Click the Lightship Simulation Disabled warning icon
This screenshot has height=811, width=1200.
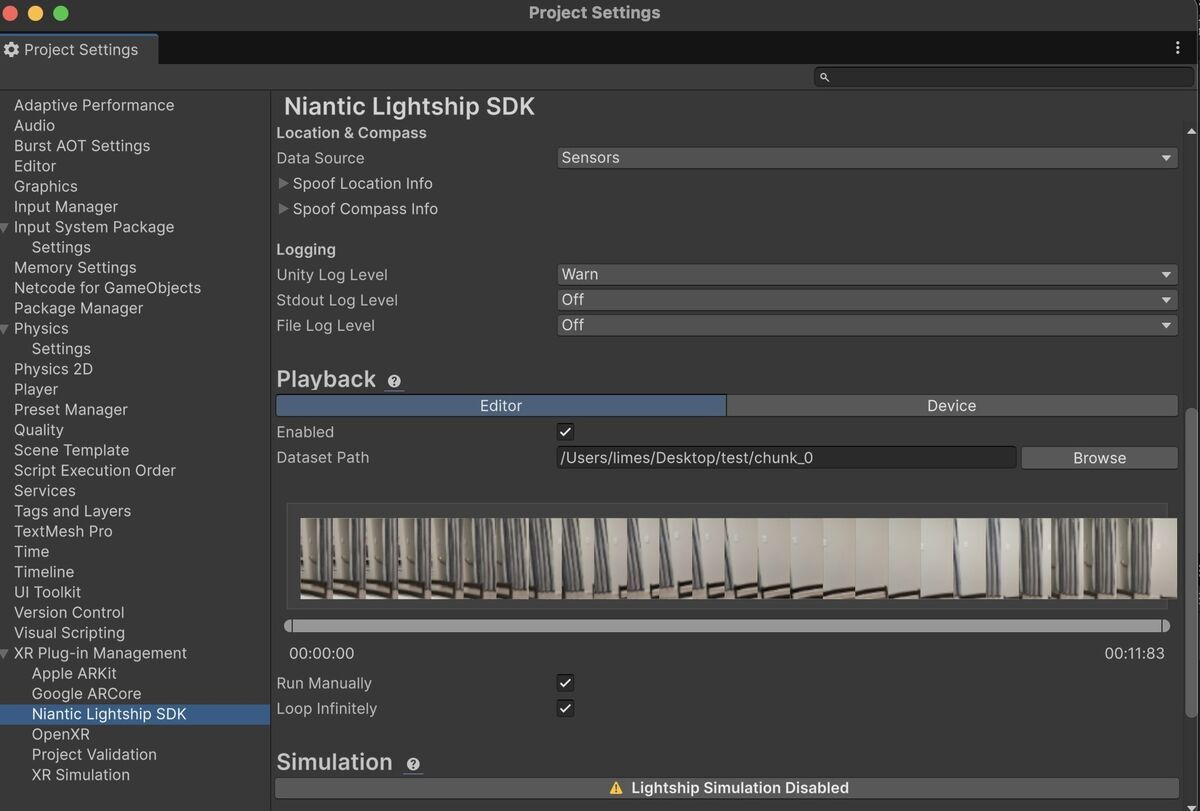pyautogui.click(x=616, y=788)
